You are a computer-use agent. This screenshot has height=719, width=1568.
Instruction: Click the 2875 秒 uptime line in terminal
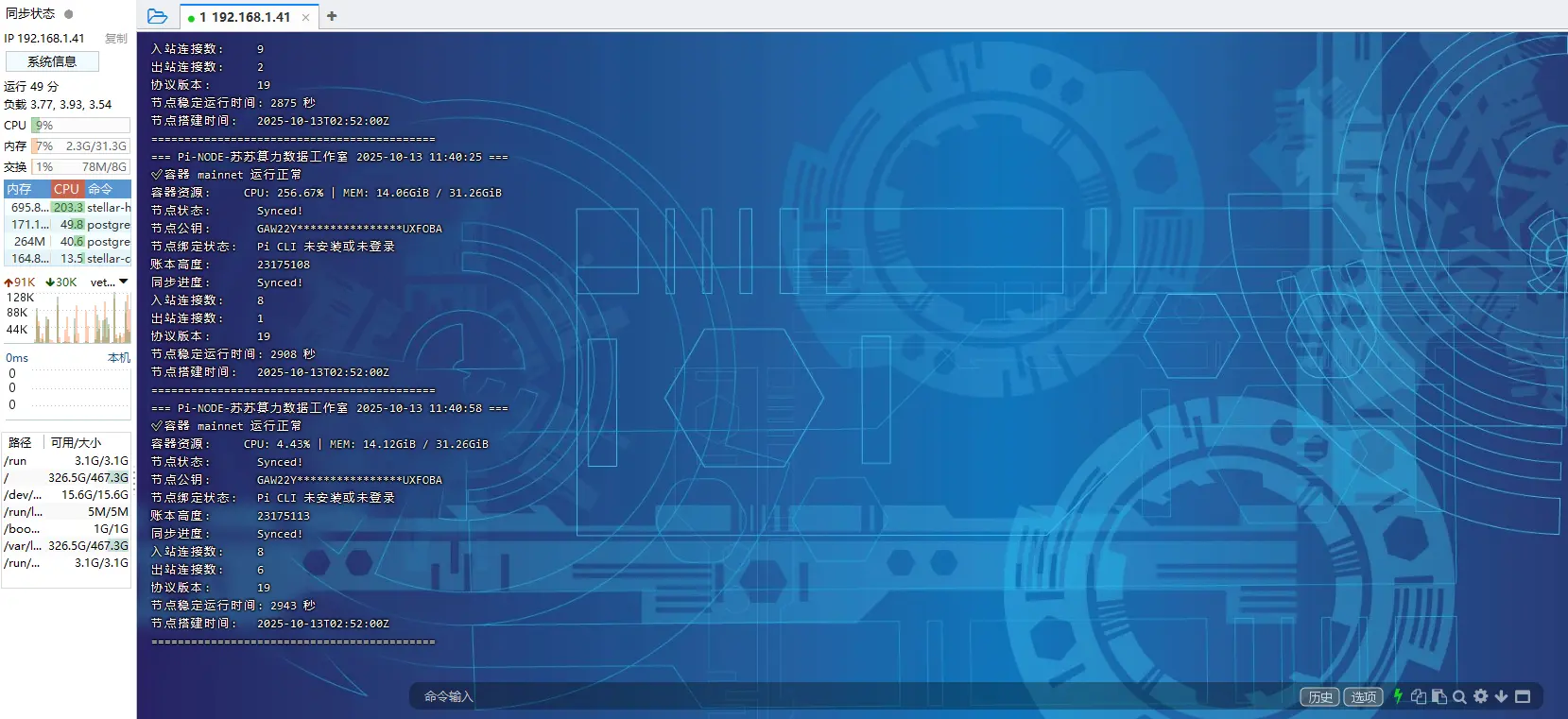point(233,103)
